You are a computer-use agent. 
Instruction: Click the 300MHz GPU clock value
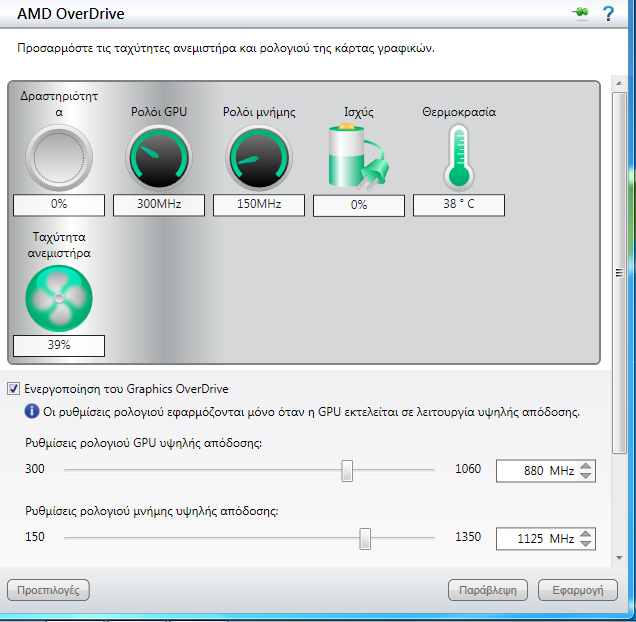[159, 204]
